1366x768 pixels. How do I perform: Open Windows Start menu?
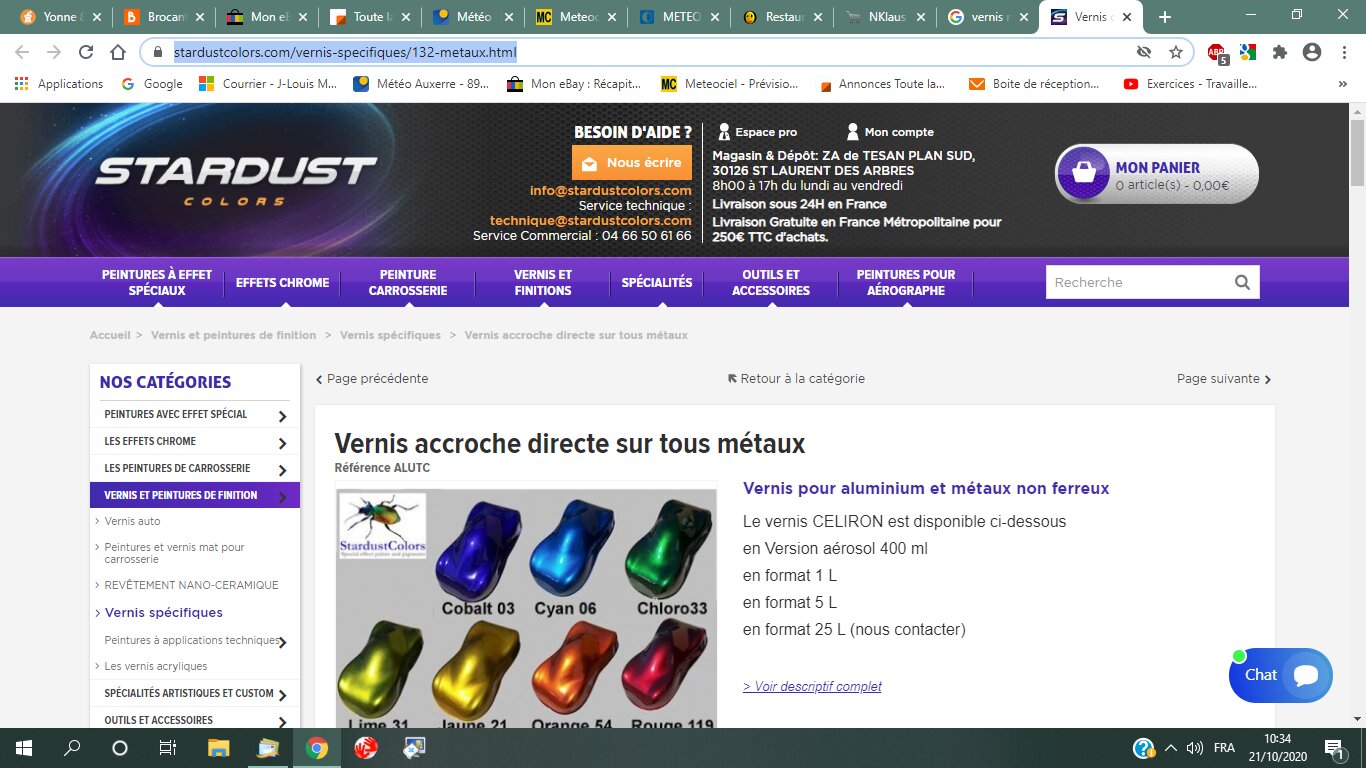coord(23,747)
